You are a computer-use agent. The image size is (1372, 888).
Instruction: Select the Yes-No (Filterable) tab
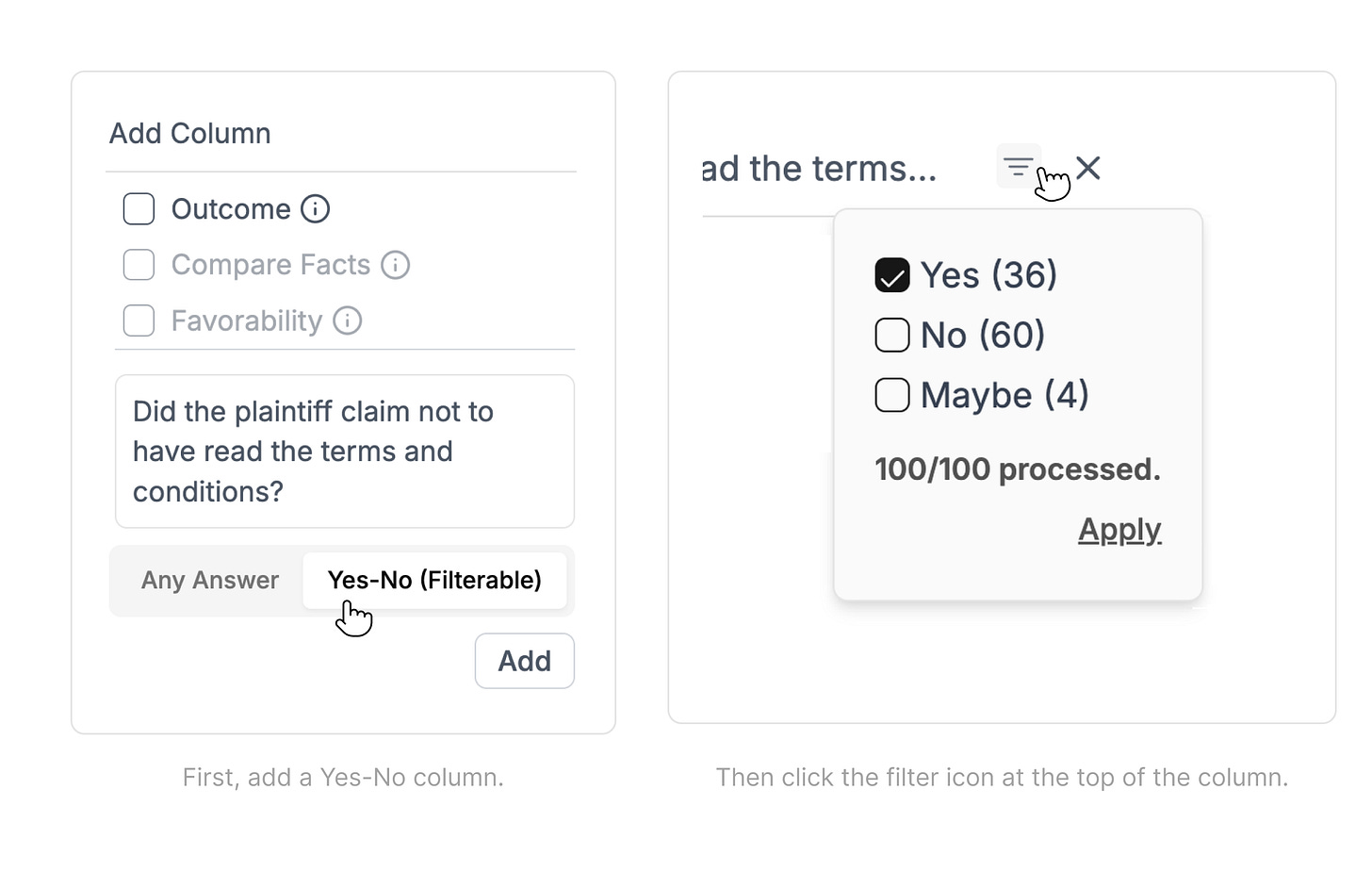434,581
